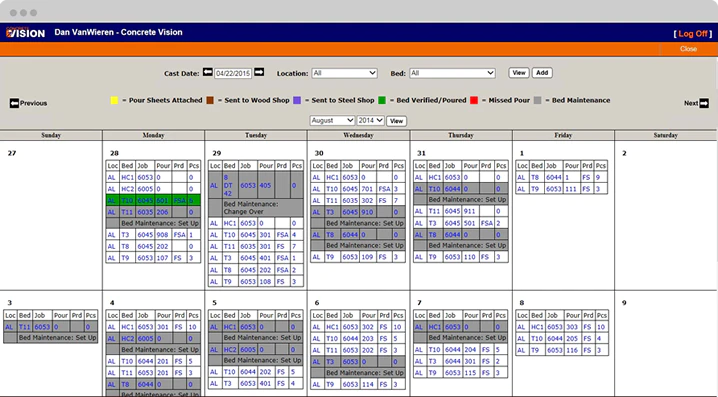Click the brown Sent to Wood Shop swatch
The image size is (718, 397).
(210, 100)
